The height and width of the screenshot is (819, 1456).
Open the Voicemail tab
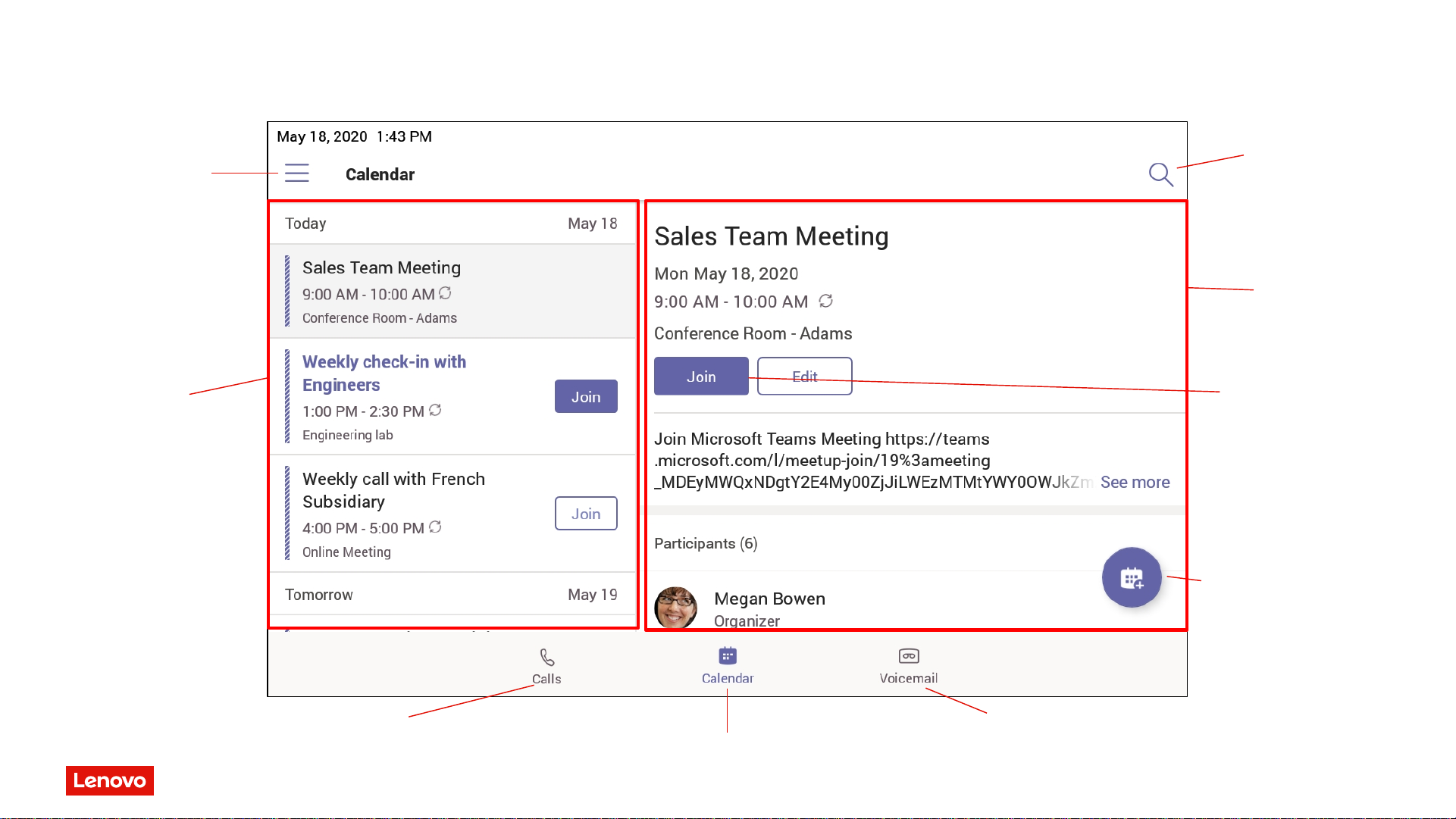pyautogui.click(x=909, y=666)
